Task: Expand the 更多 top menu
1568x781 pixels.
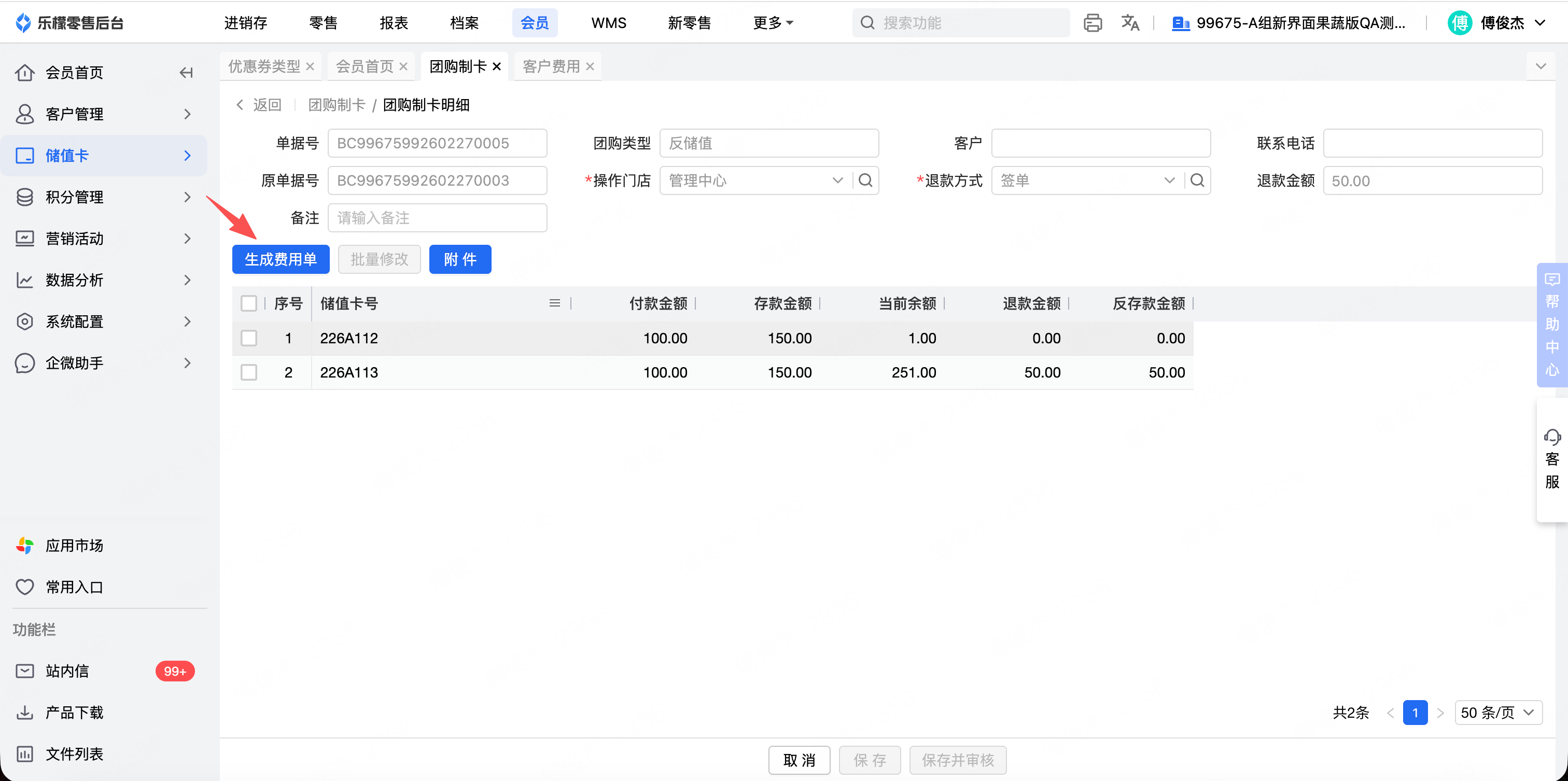Action: 773,23
